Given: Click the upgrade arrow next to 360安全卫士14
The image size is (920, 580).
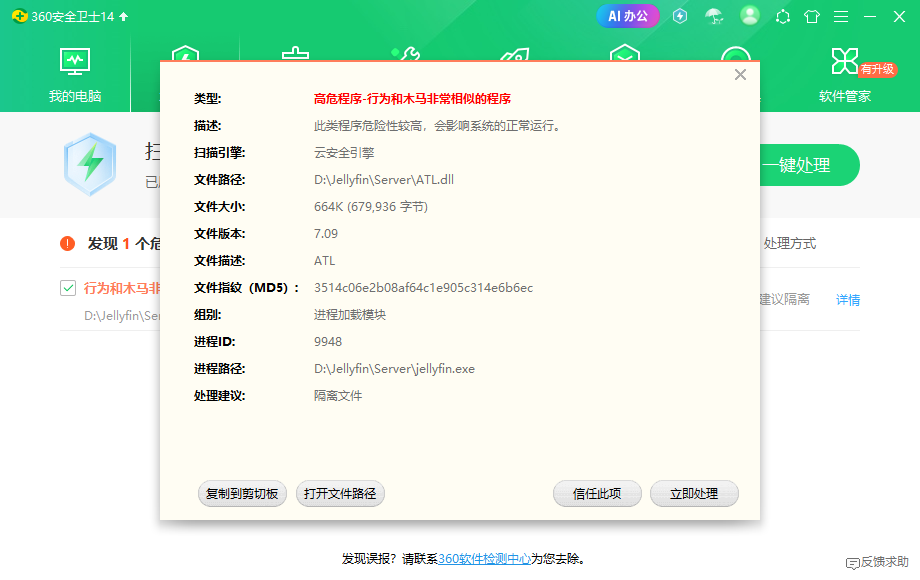Looking at the screenshot, I should 123,16.
